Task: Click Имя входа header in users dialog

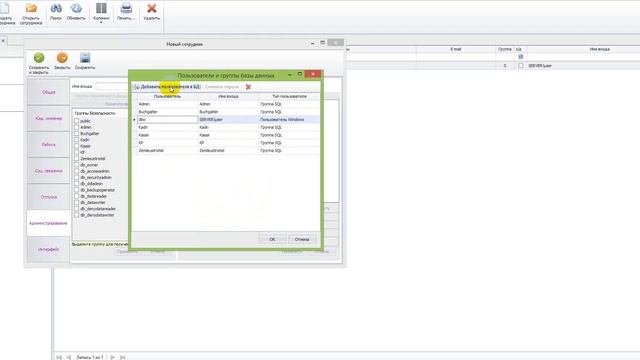Action: pyautogui.click(x=228, y=96)
